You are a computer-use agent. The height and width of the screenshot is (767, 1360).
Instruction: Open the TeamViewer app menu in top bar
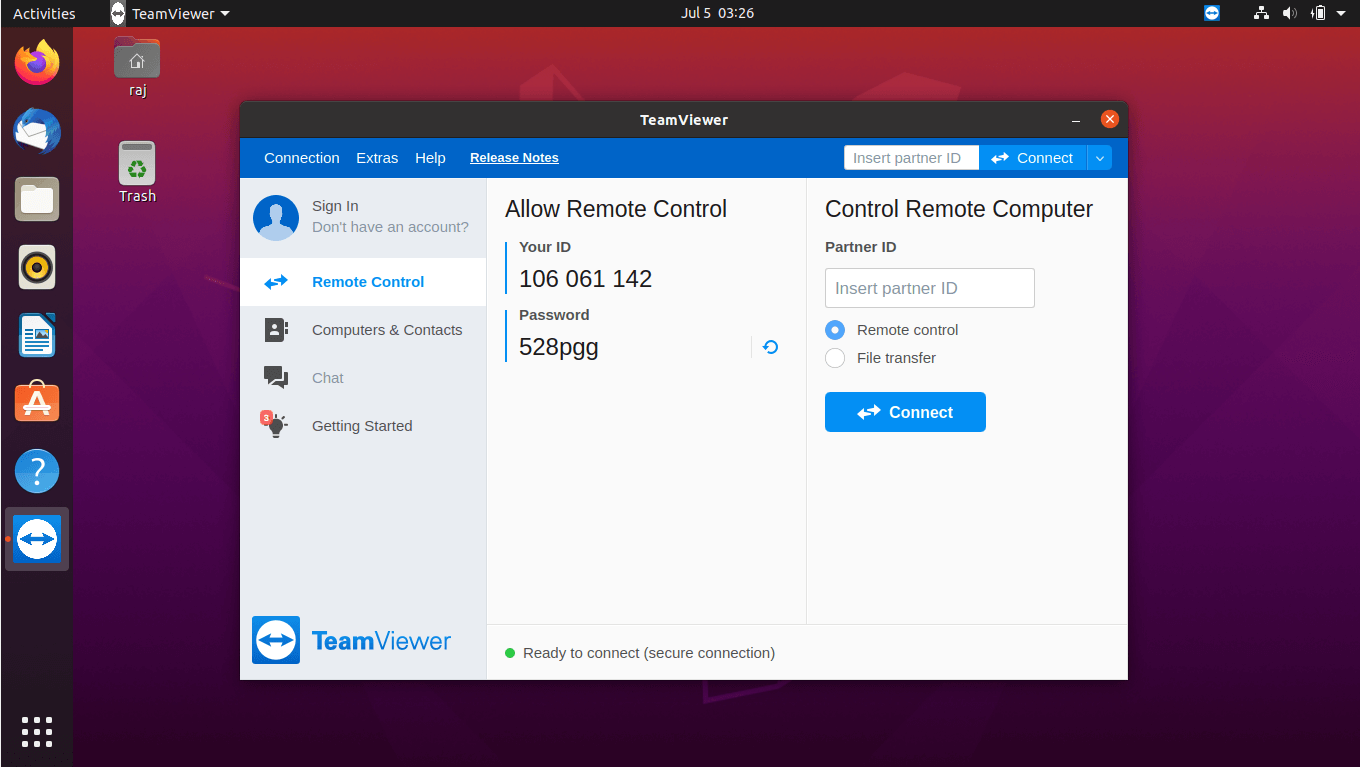170,14
